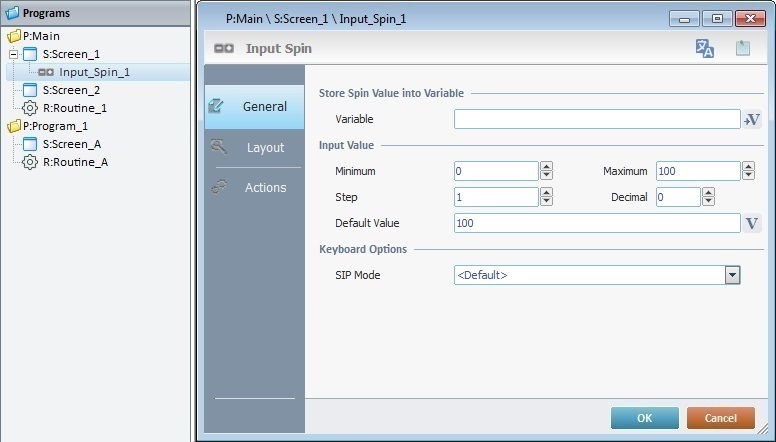Increment the Decimal spinner value

[x=707, y=193]
